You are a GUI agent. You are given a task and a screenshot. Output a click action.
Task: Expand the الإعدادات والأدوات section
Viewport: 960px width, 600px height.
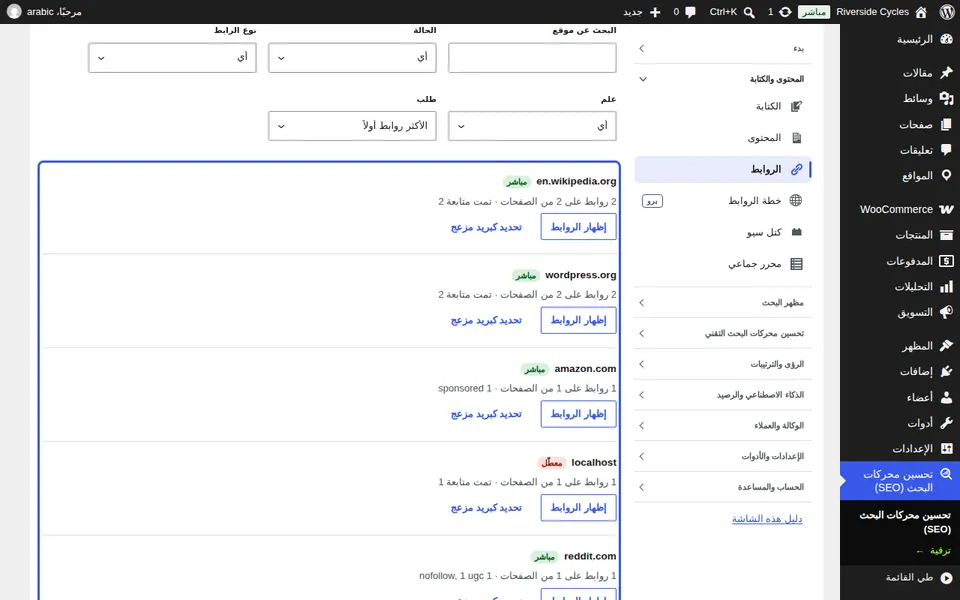tap(723, 456)
